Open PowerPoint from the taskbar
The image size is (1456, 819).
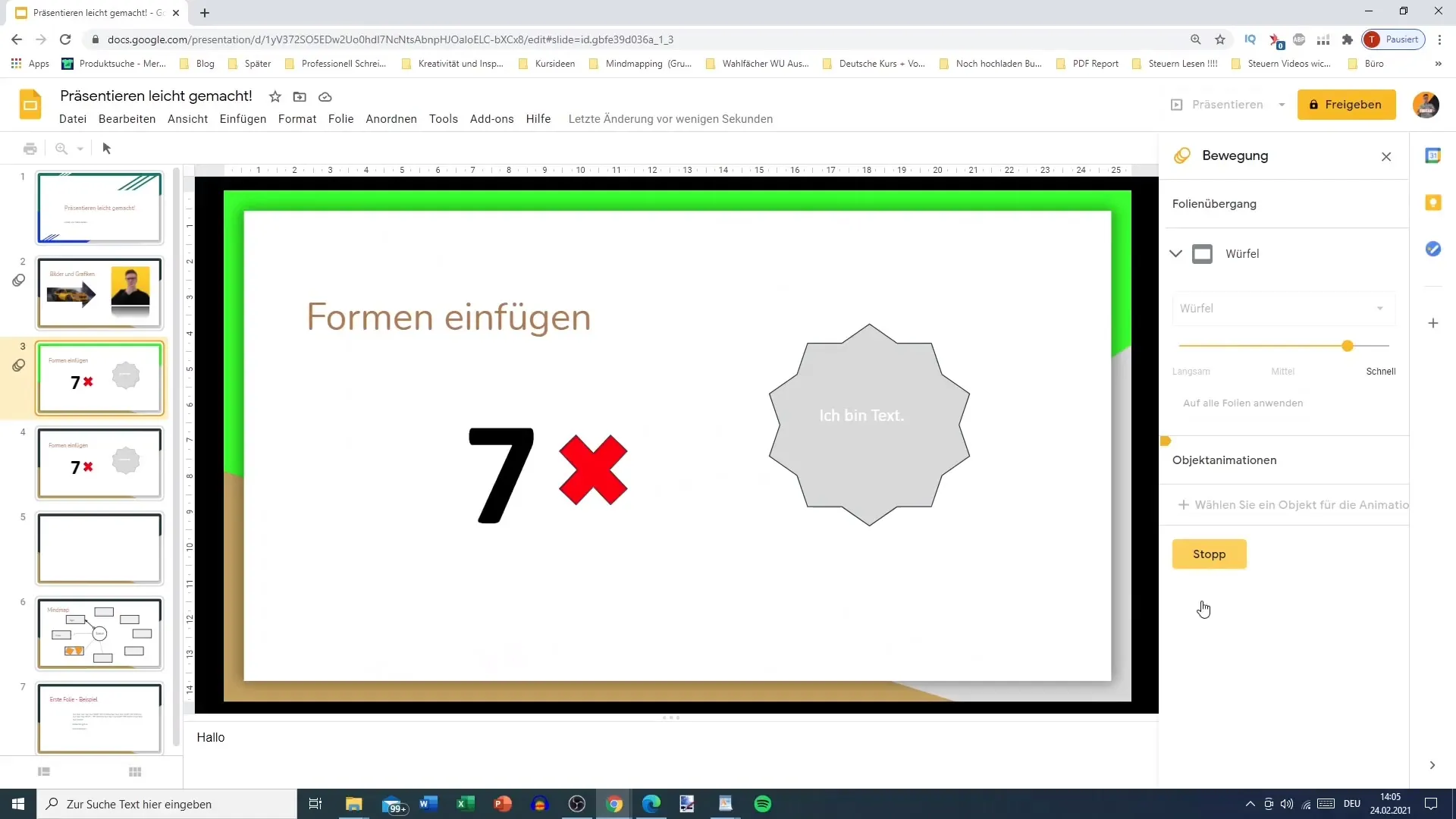[502, 804]
